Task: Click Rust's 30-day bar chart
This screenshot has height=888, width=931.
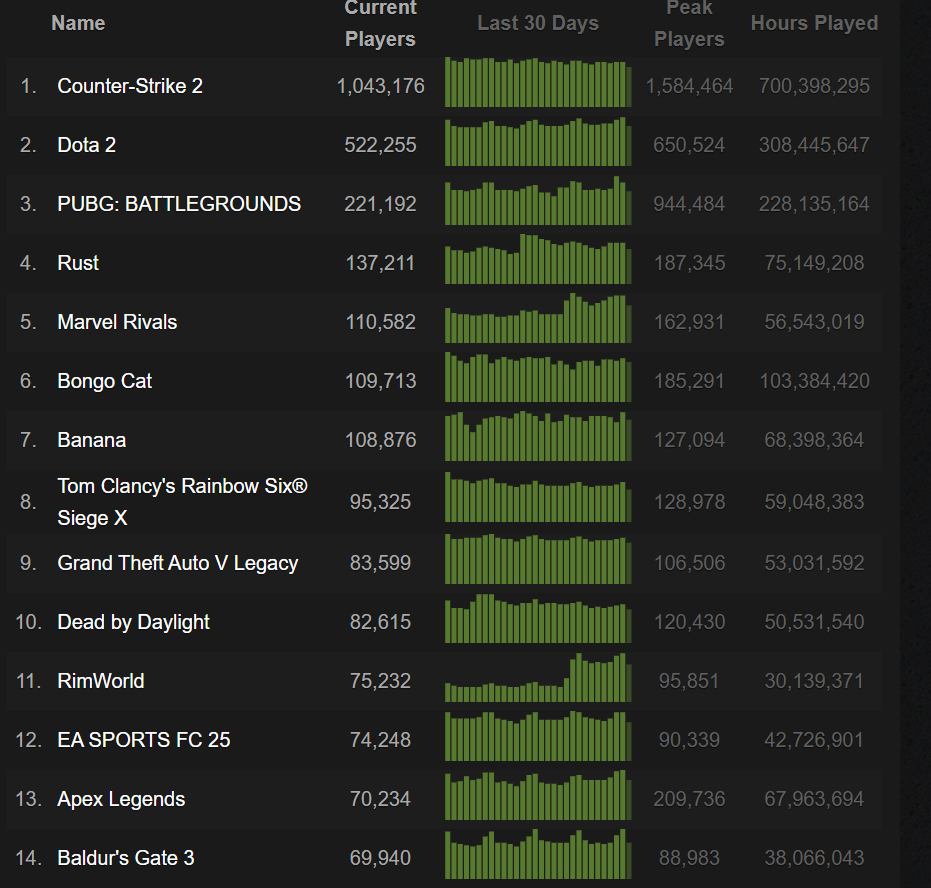Action: [538, 259]
